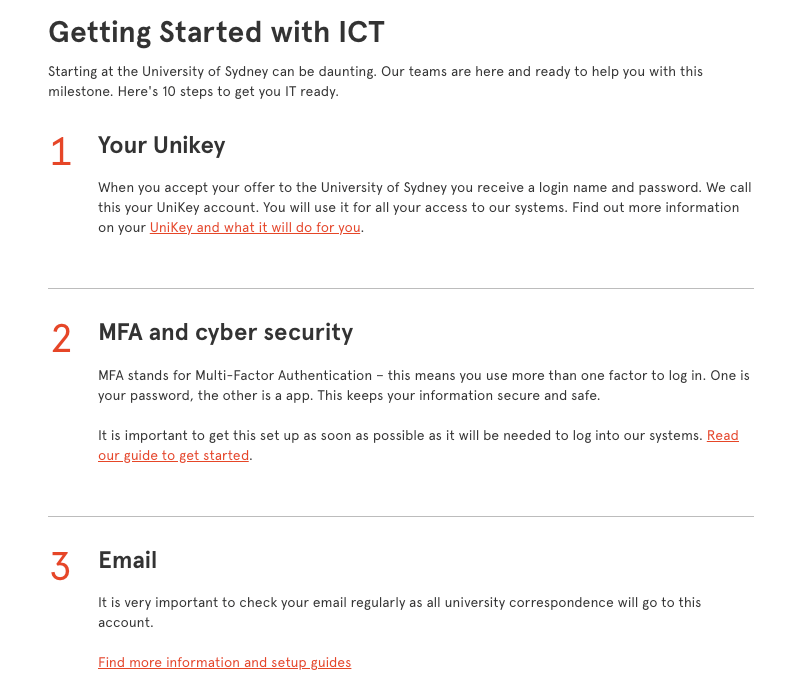Click the red step number 3

(61, 567)
